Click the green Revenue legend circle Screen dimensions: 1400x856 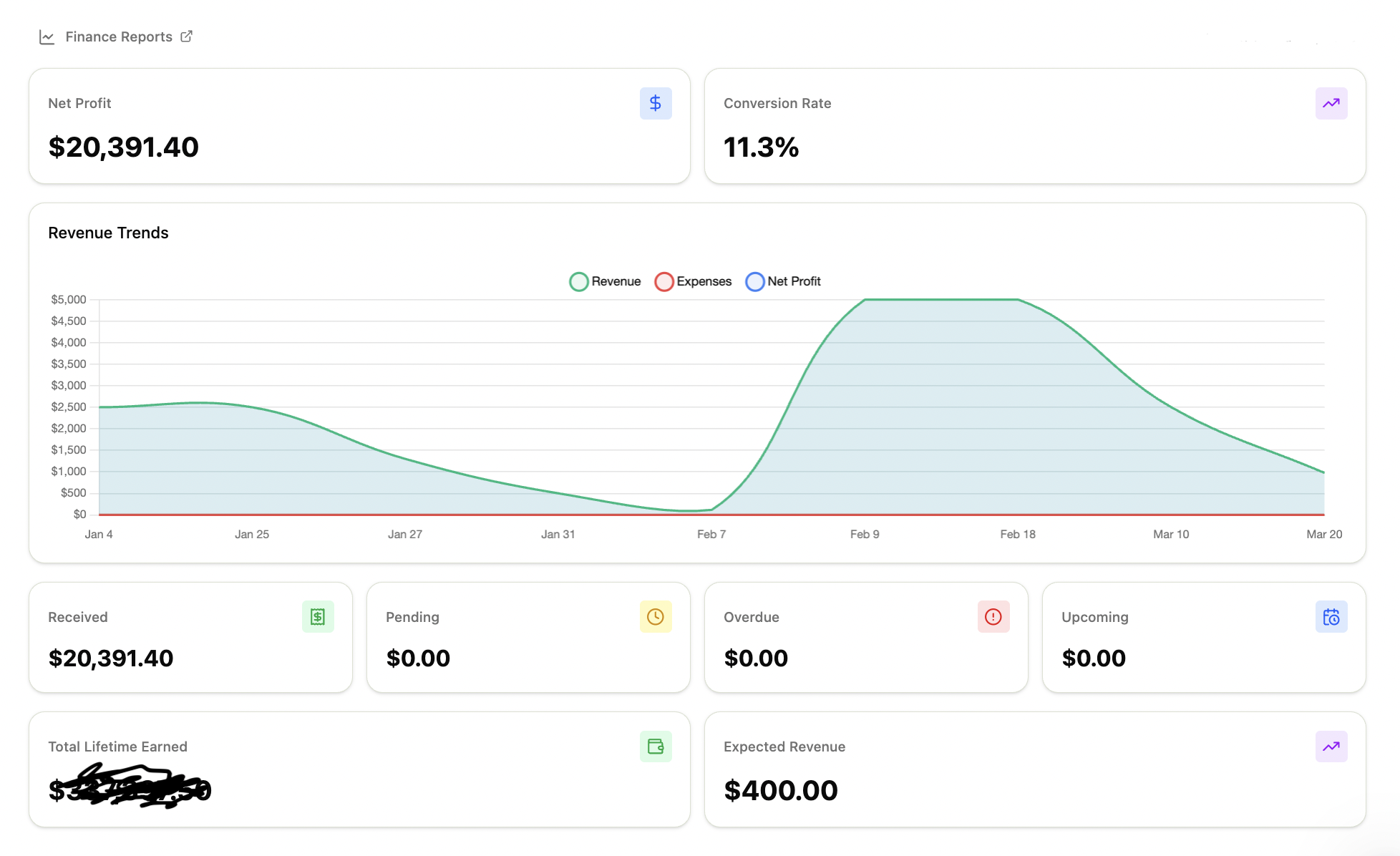(578, 281)
